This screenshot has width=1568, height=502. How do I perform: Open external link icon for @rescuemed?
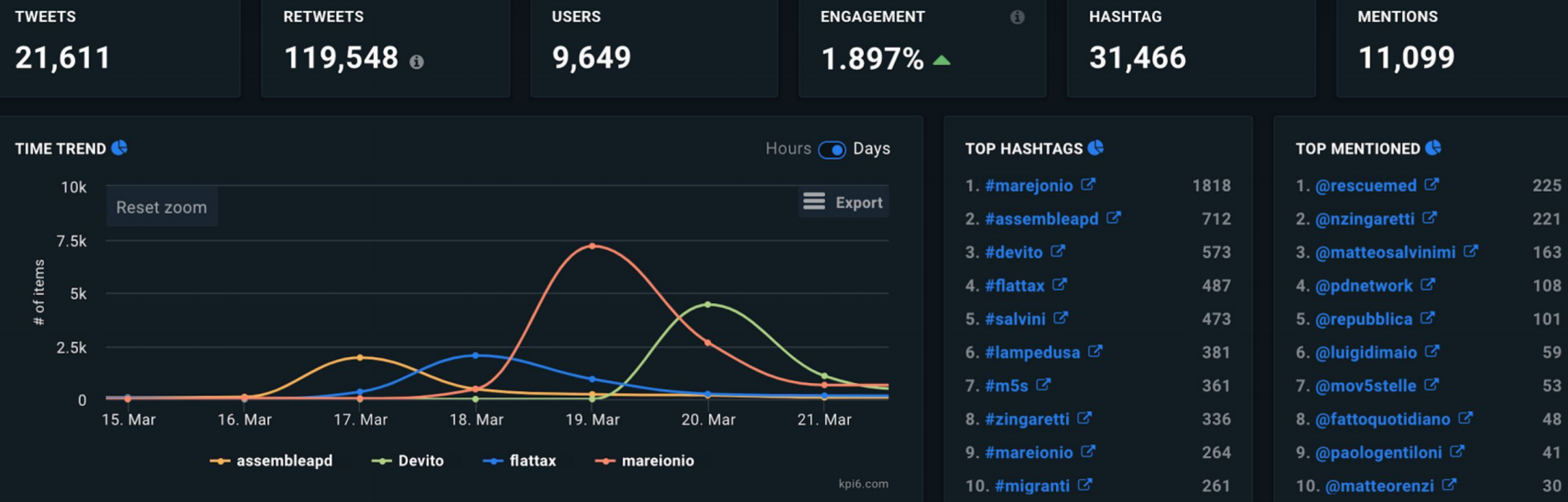click(x=1432, y=185)
